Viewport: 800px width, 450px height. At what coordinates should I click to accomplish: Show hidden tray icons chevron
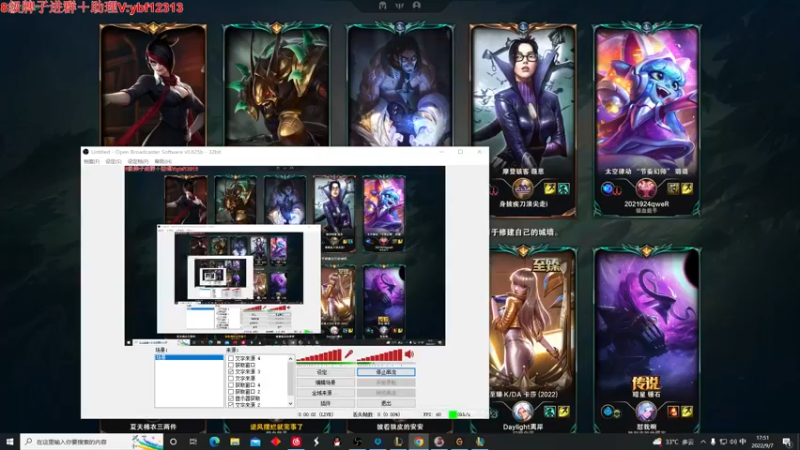(x=703, y=442)
